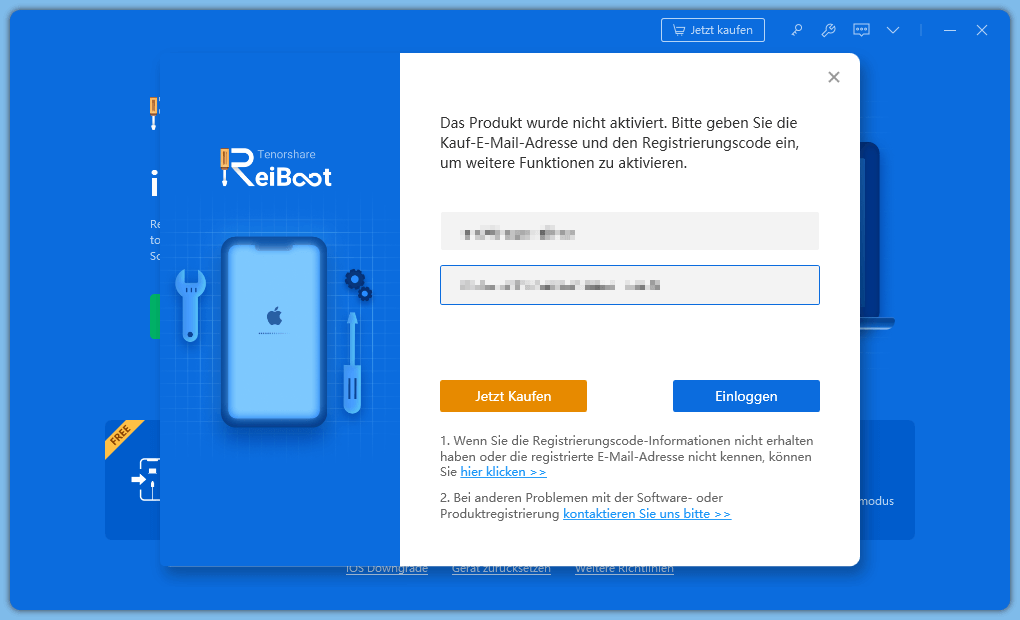Open the wrench repair tools icon
Screen dimensions: 1020x620
828,30
